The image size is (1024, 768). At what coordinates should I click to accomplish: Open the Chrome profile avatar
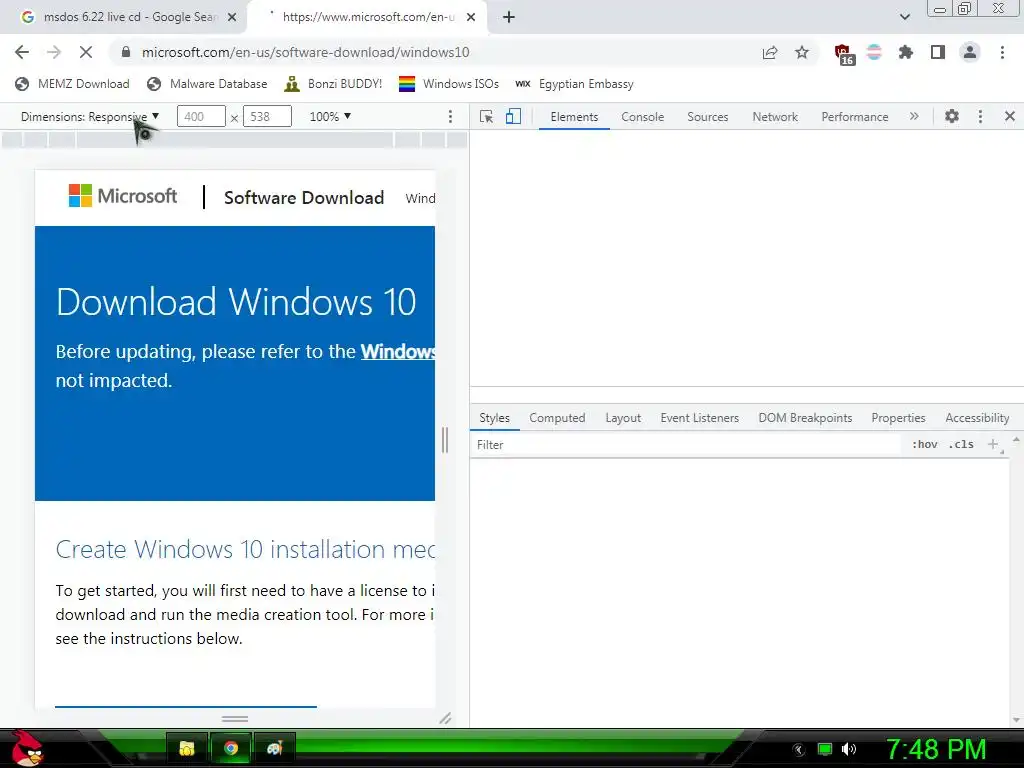coord(970,52)
